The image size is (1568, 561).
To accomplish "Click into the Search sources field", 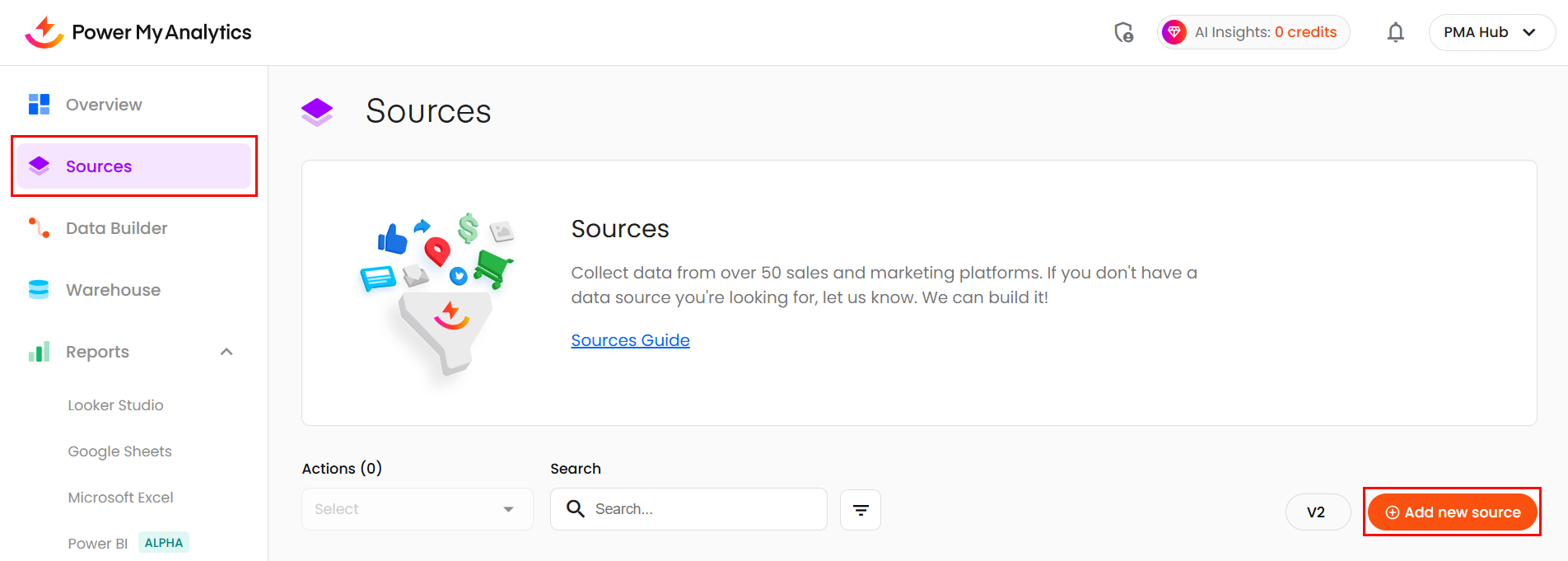I will click(700, 509).
